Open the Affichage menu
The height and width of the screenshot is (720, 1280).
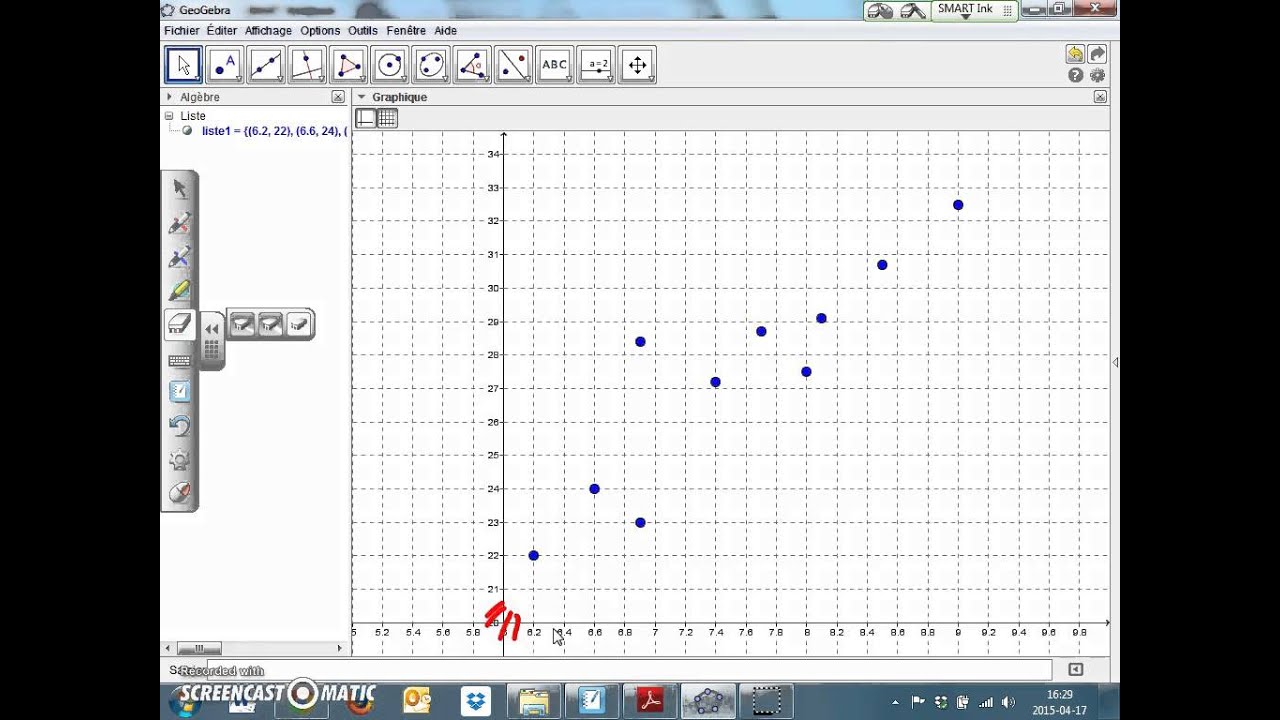pyautogui.click(x=268, y=31)
